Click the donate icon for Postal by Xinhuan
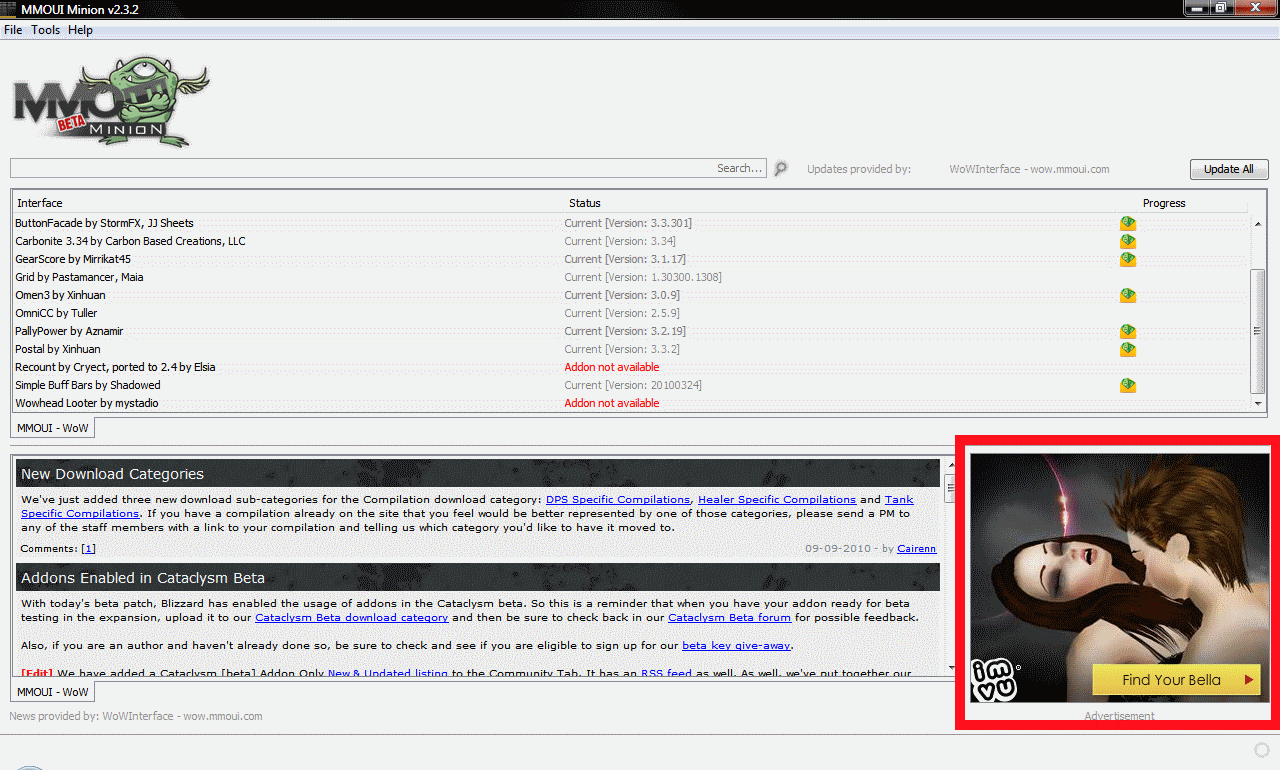This screenshot has height=770, width=1280. click(1128, 349)
